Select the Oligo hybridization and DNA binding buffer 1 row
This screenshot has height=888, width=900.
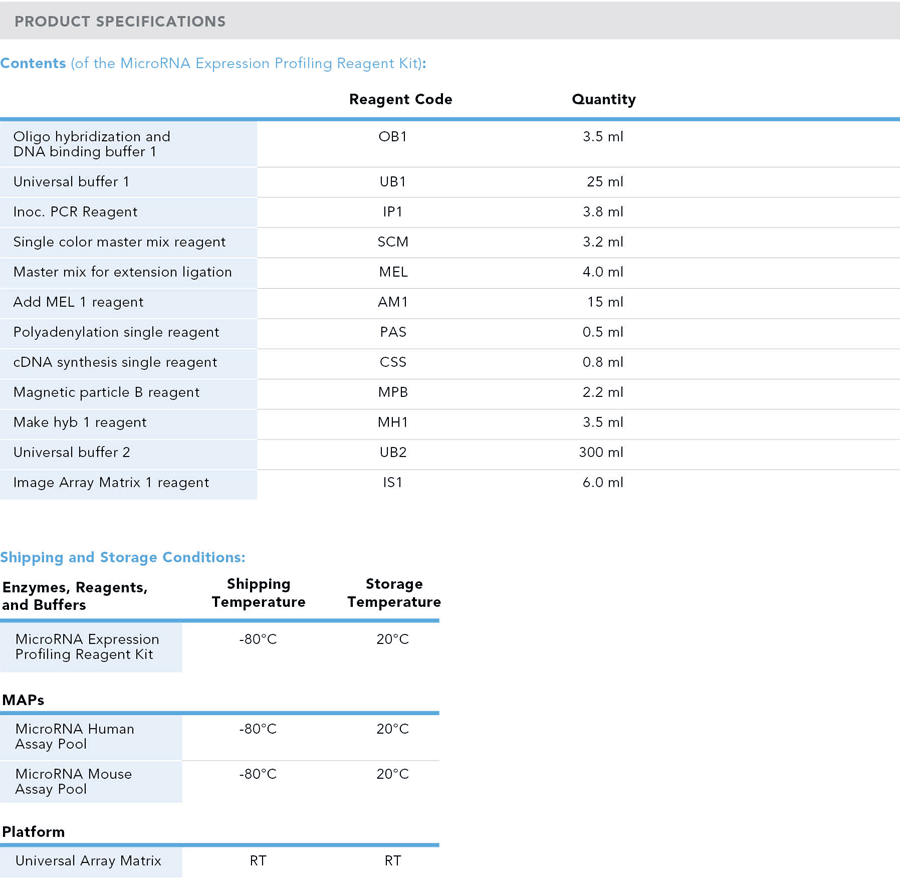(450, 144)
